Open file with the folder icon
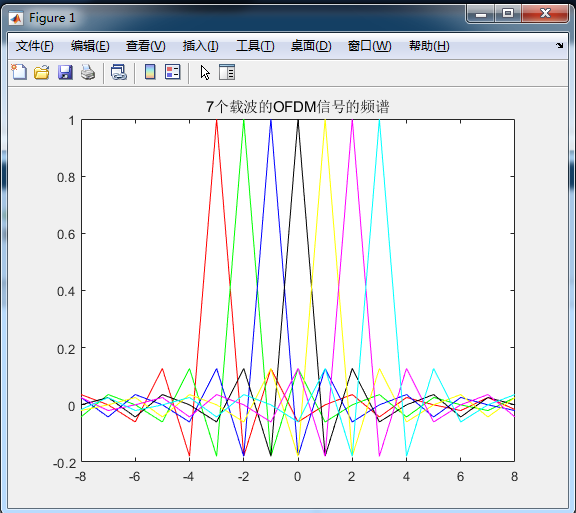The height and width of the screenshot is (513, 576). pyautogui.click(x=42, y=72)
